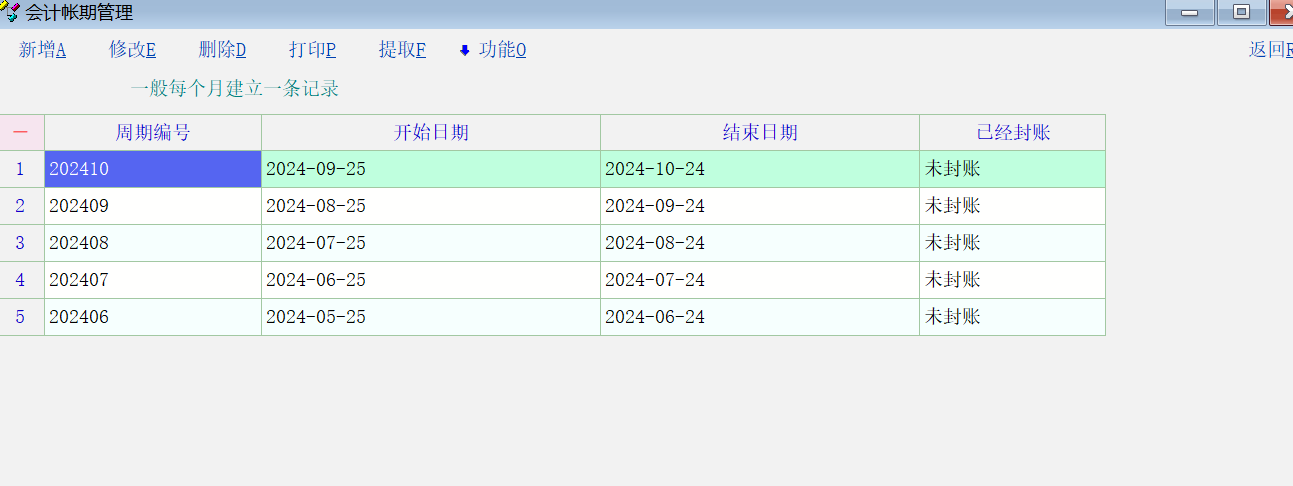Select row number 2 header
This screenshot has width=1293, height=486.
[x=21, y=206]
